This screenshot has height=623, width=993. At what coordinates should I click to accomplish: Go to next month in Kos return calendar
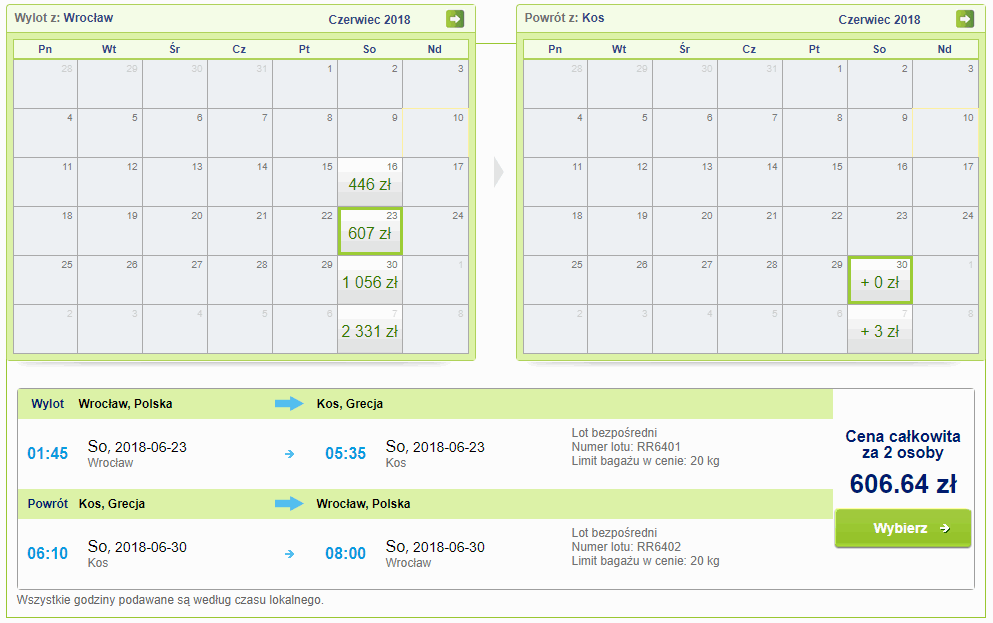click(x=965, y=19)
